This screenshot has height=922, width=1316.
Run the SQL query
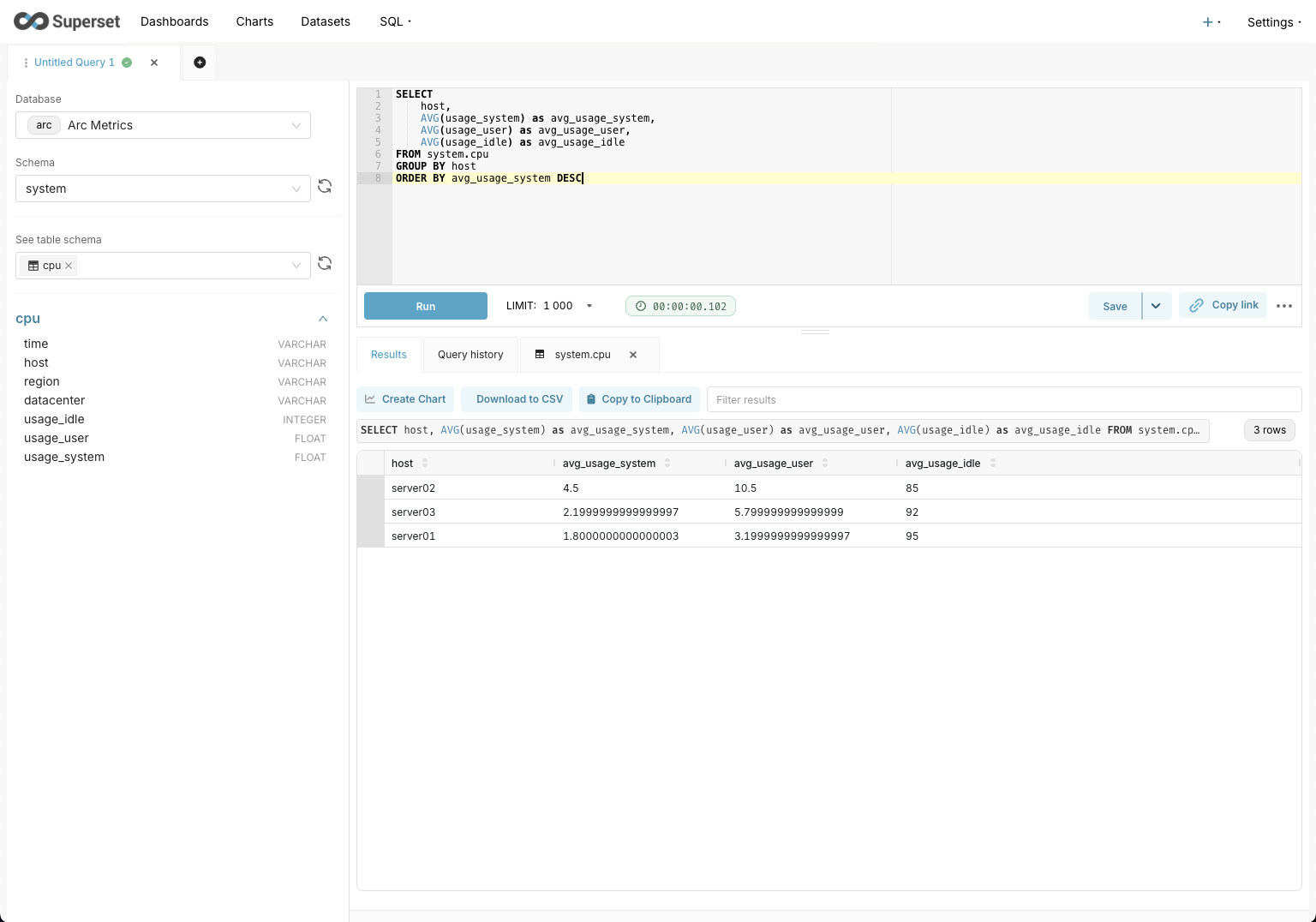[x=426, y=306]
